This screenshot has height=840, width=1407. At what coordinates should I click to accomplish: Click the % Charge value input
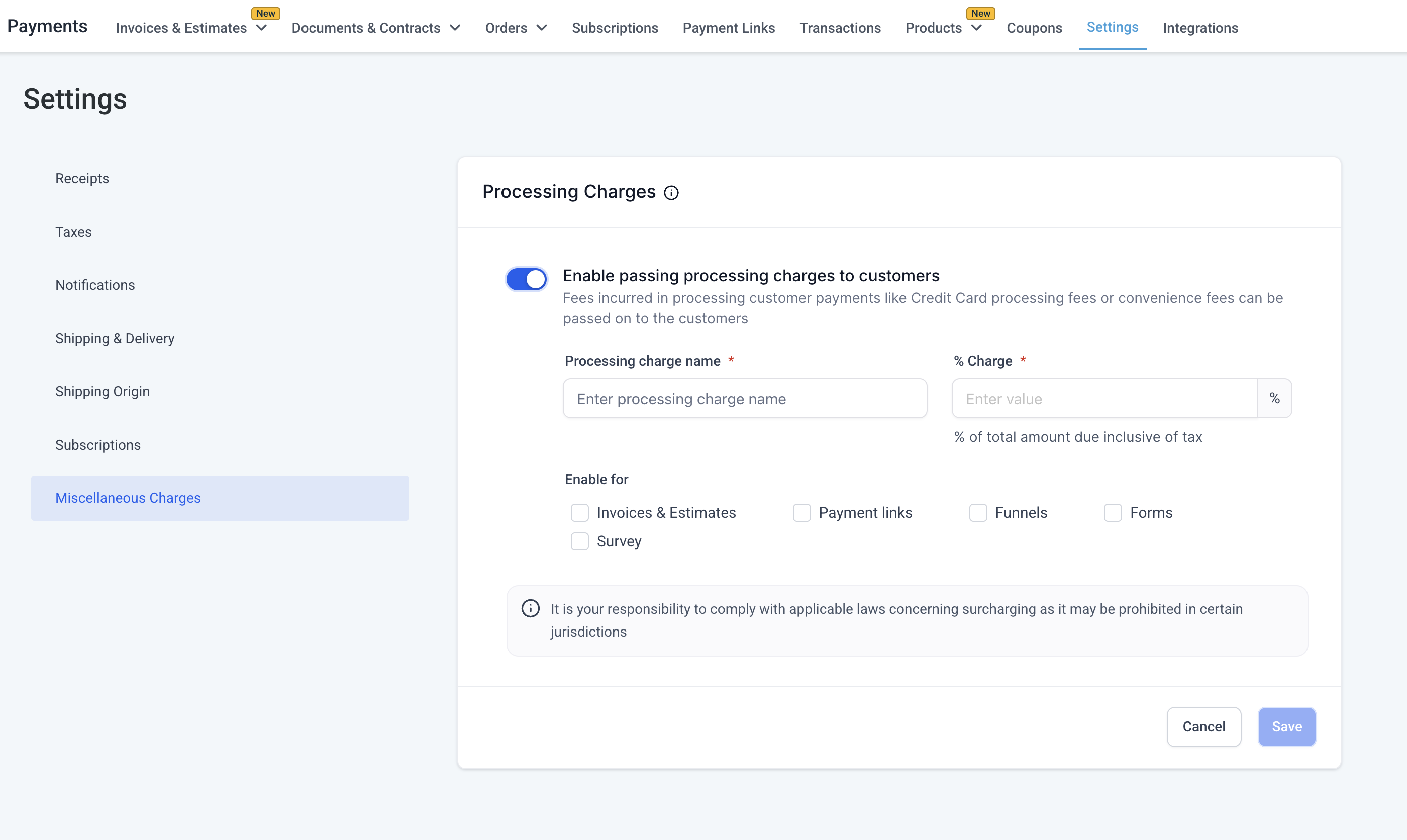[1104, 398]
